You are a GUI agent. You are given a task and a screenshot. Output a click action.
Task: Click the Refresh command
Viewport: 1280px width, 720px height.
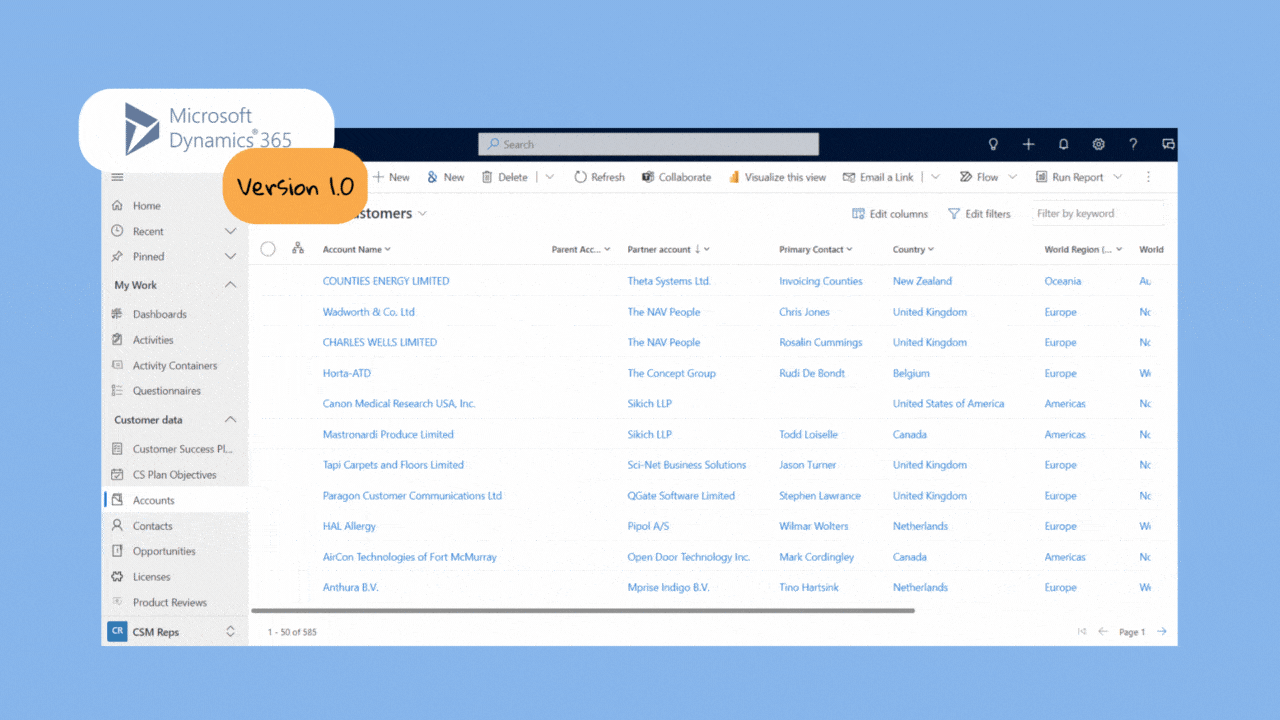click(599, 177)
